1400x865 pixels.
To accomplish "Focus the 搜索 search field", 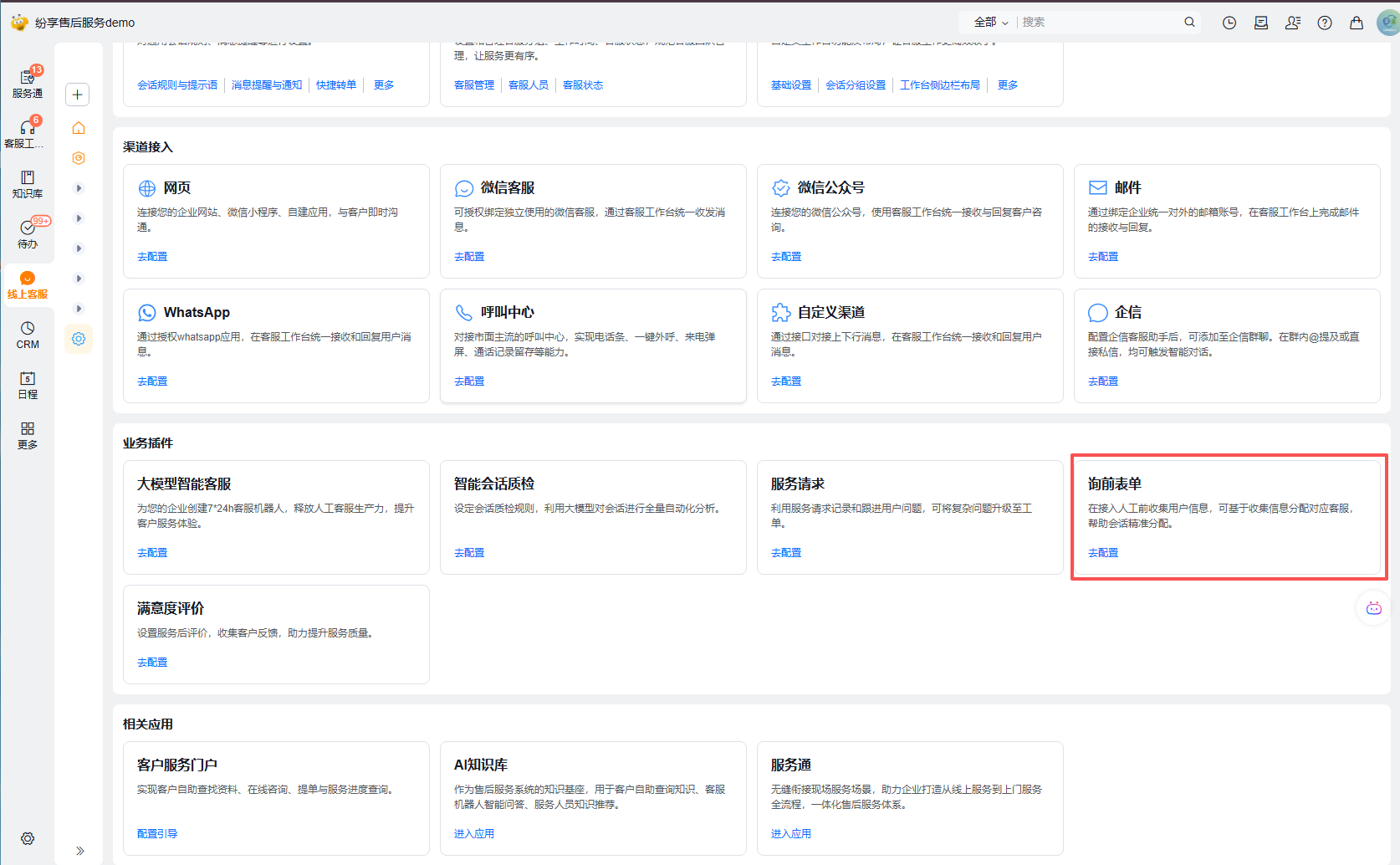I will [1098, 23].
